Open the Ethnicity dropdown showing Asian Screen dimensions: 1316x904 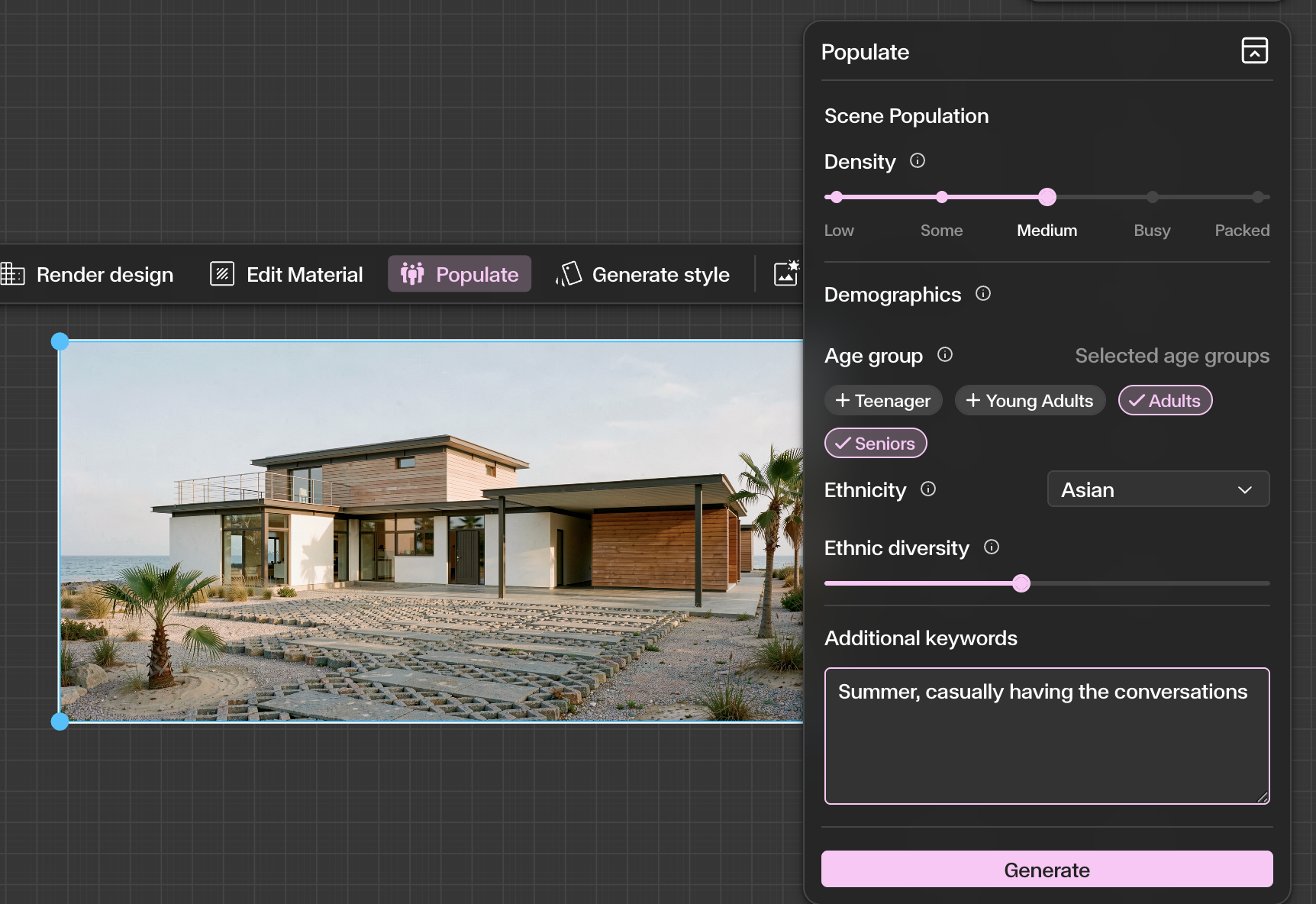(x=1158, y=489)
